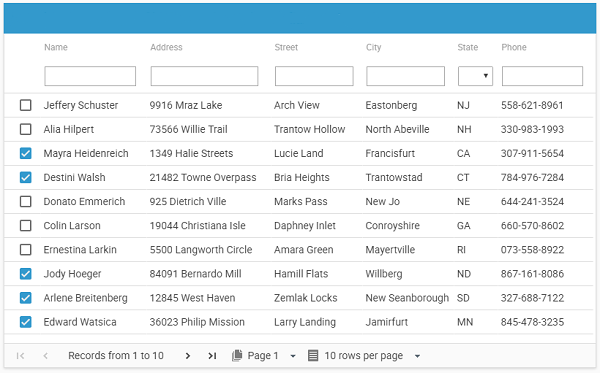Click the city Jamirfurt
The height and width of the screenshot is (373, 600).
pyautogui.click(x=386, y=322)
